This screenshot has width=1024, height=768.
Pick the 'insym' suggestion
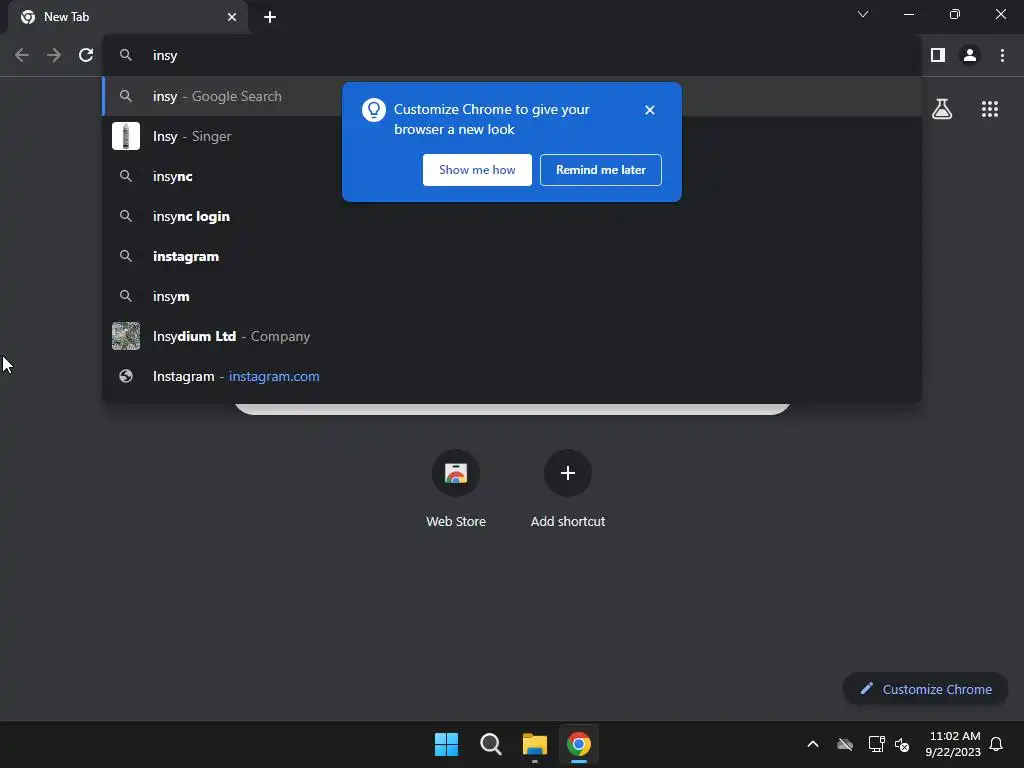pyautogui.click(x=512, y=296)
